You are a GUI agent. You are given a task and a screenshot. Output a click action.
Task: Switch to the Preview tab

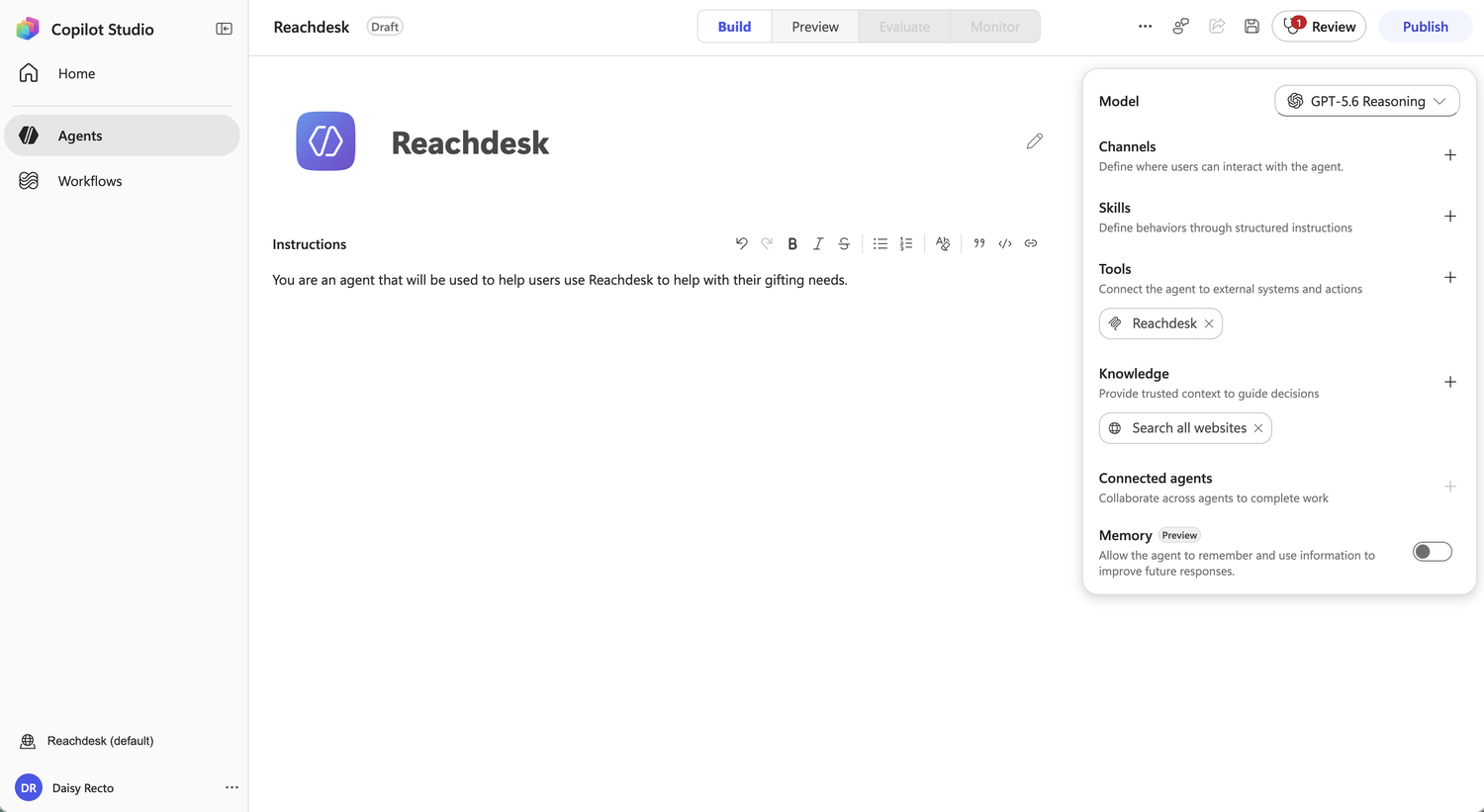tap(815, 27)
